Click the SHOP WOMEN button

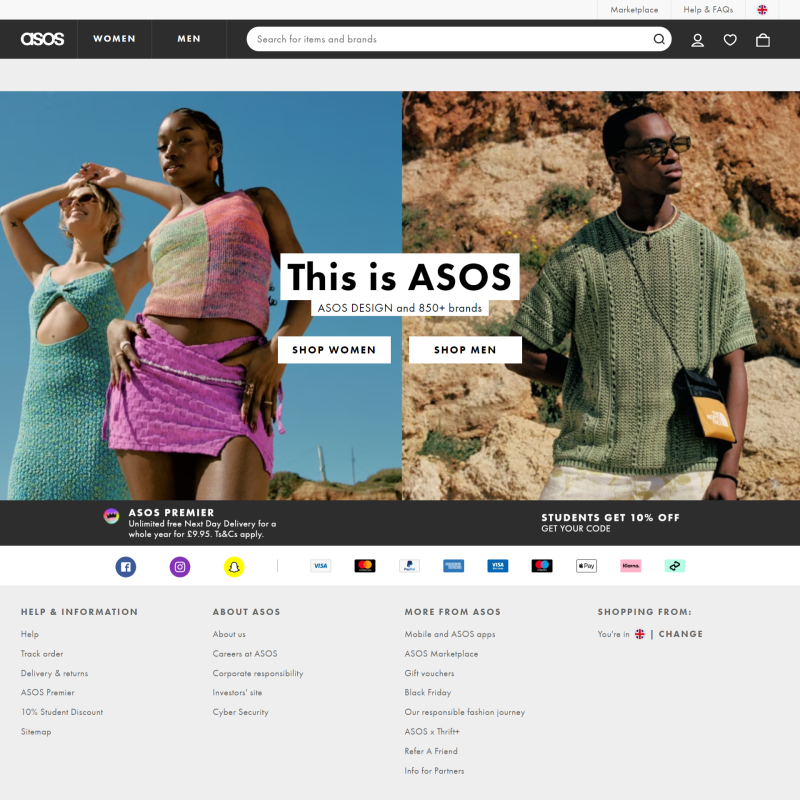tap(334, 350)
